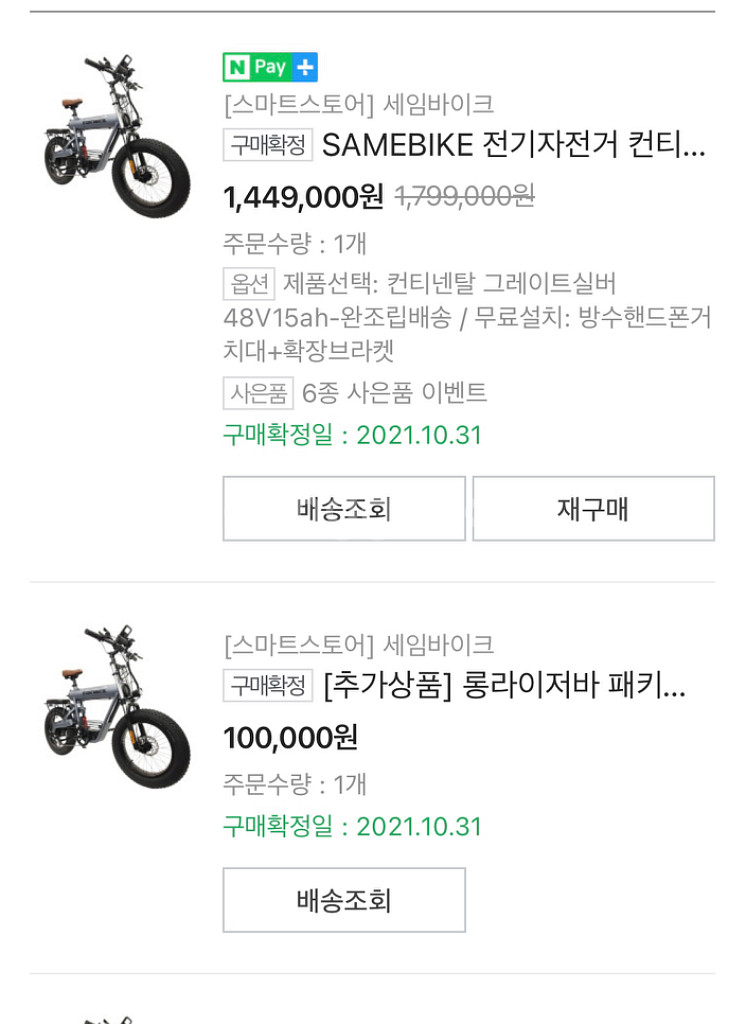Select the 1,449,000원 price
Screen dimensions: 746x1024
click(303, 197)
